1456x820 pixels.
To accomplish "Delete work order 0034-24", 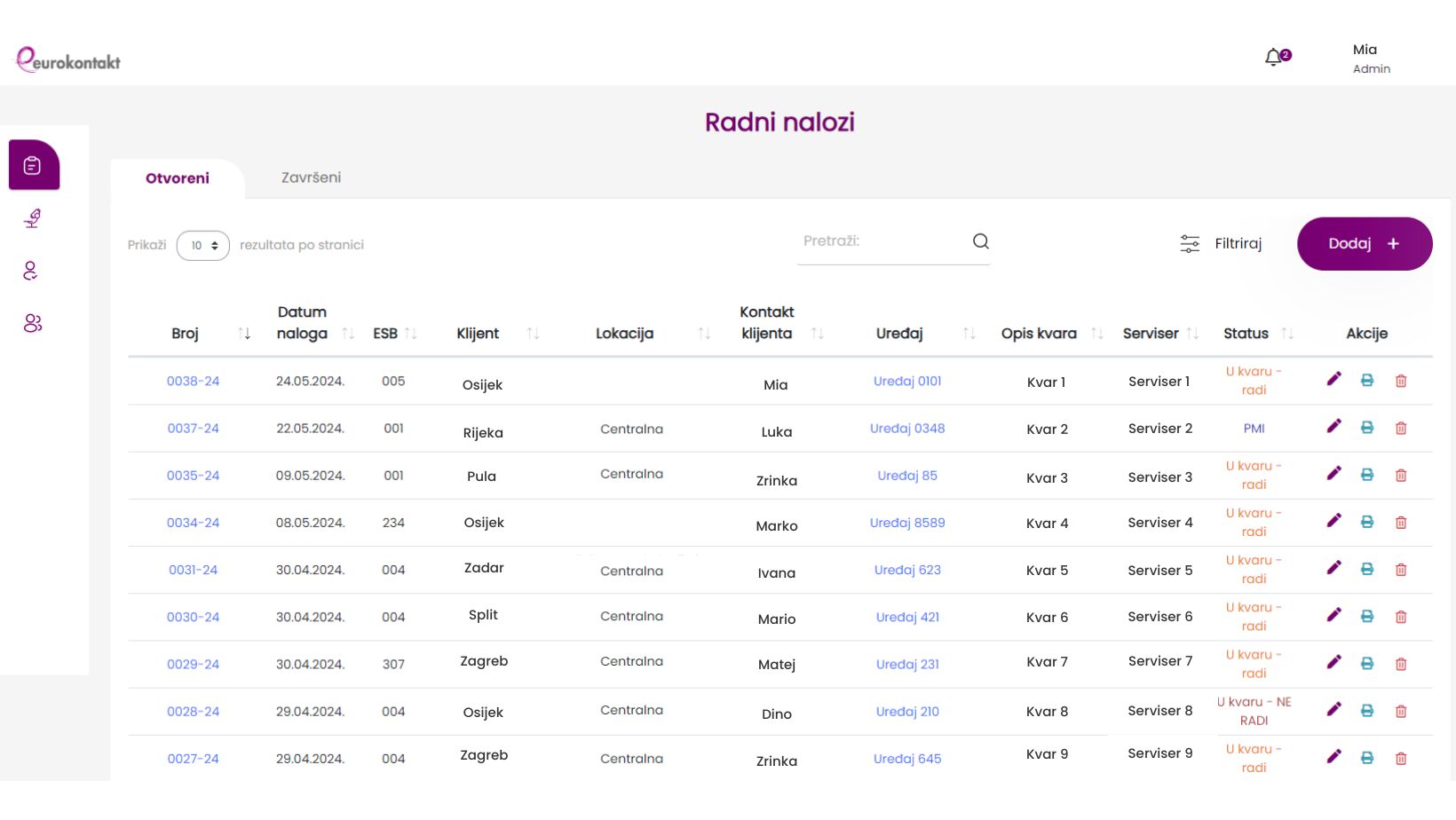I will pyautogui.click(x=1401, y=522).
